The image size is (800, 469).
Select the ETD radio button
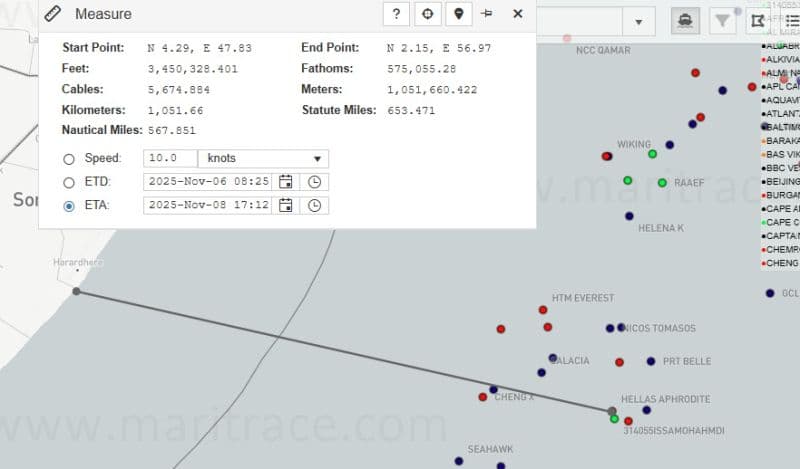pyautogui.click(x=69, y=183)
